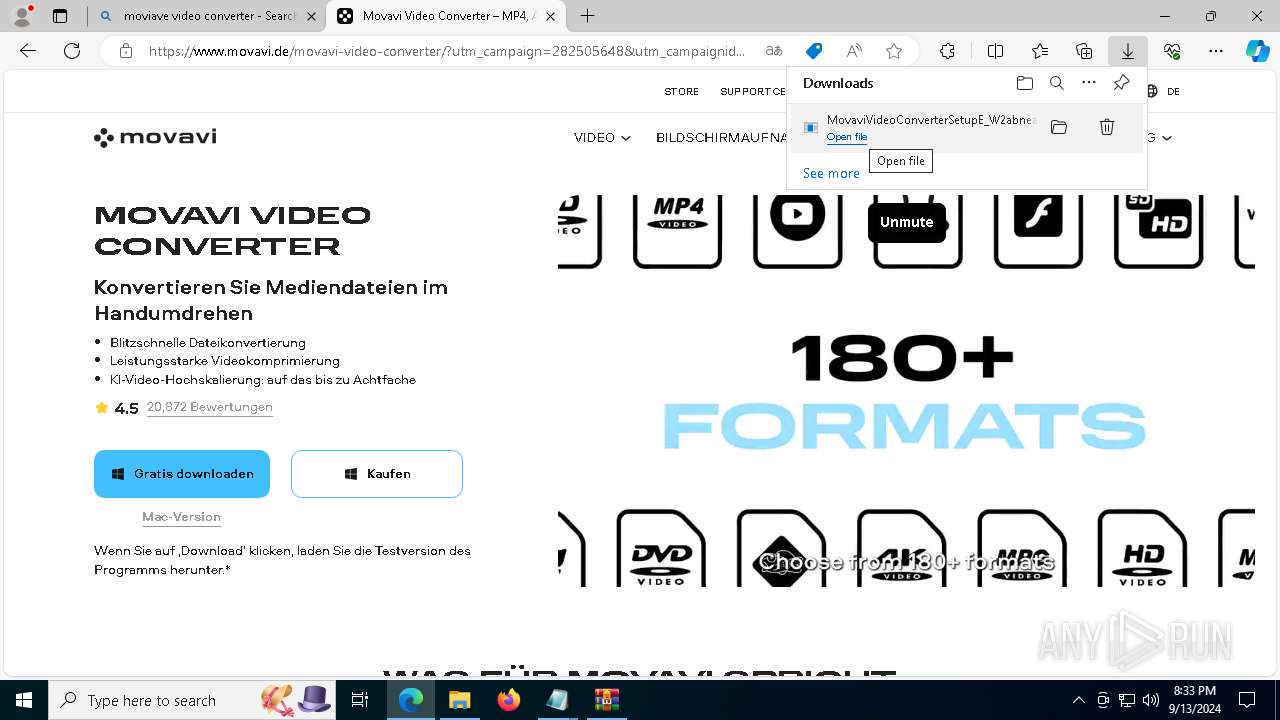
Task: Toggle split screen view
Action: tap(996, 51)
